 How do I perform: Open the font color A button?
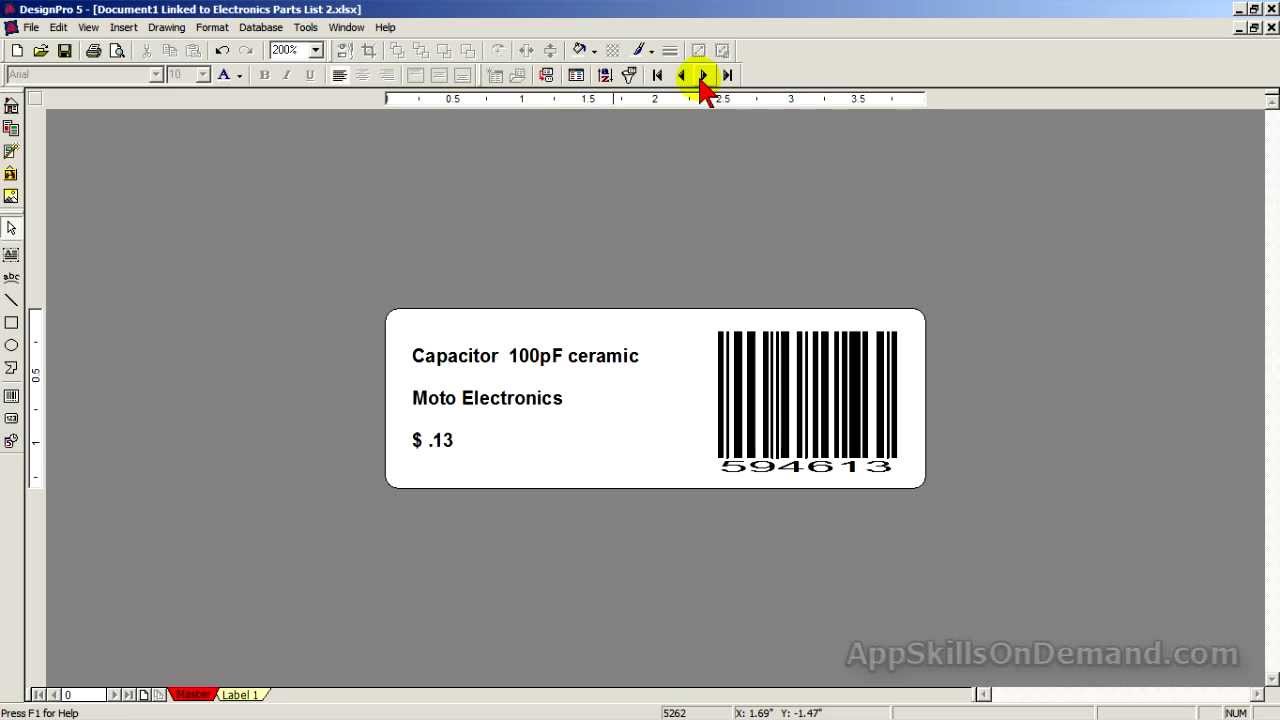click(224, 75)
